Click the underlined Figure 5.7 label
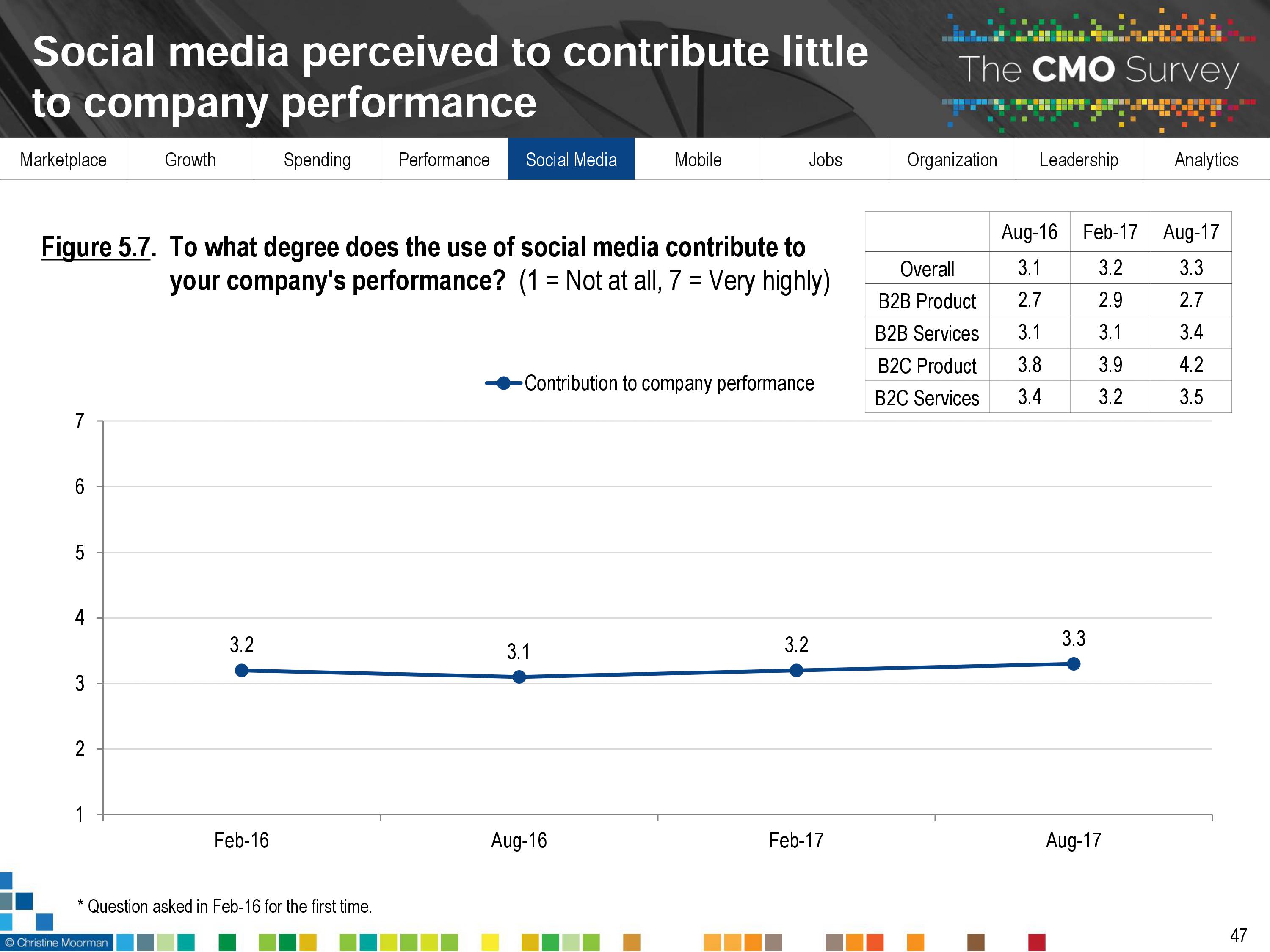 [x=96, y=248]
